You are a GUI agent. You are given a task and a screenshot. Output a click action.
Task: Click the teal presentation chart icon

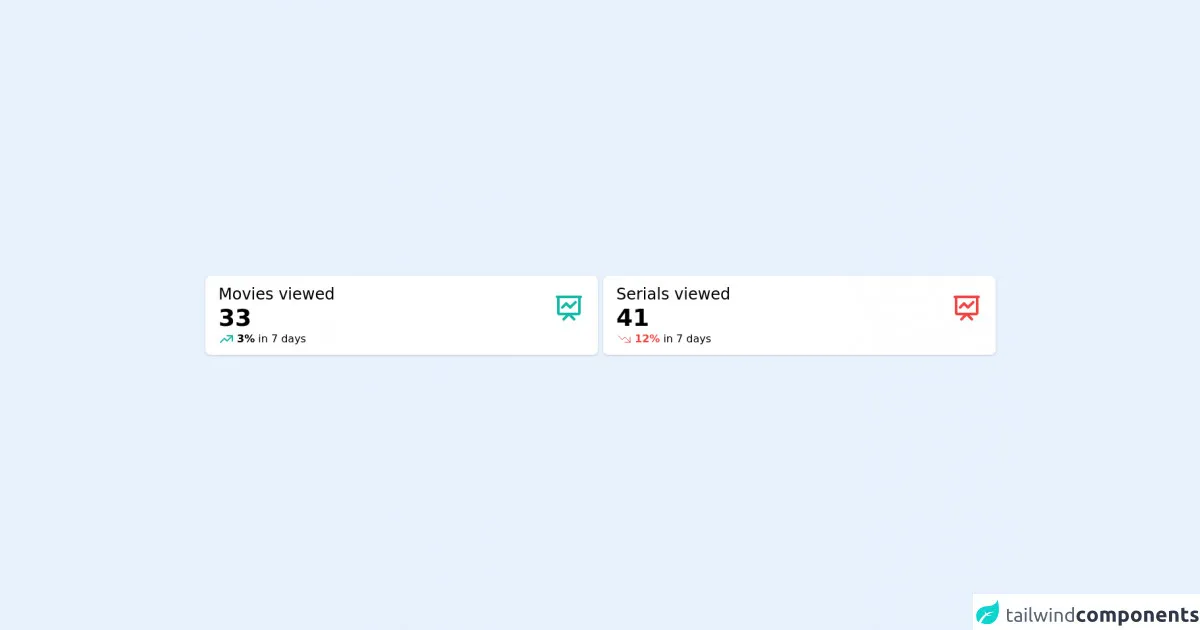point(569,308)
